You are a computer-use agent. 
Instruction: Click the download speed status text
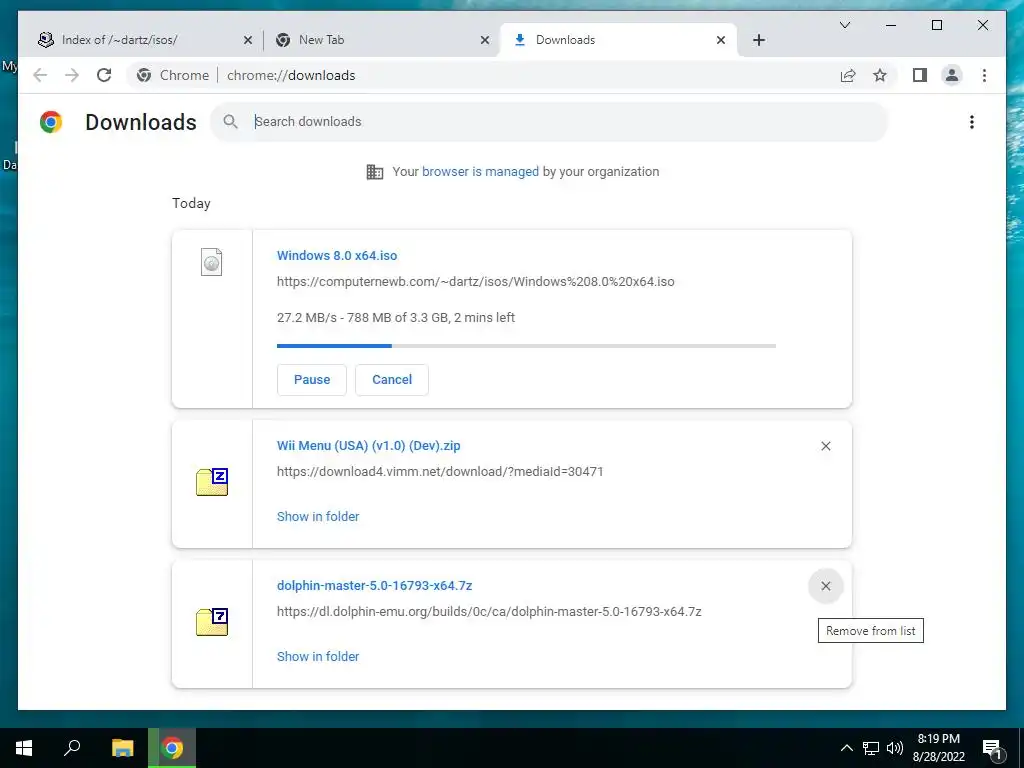pyautogui.click(x=396, y=317)
